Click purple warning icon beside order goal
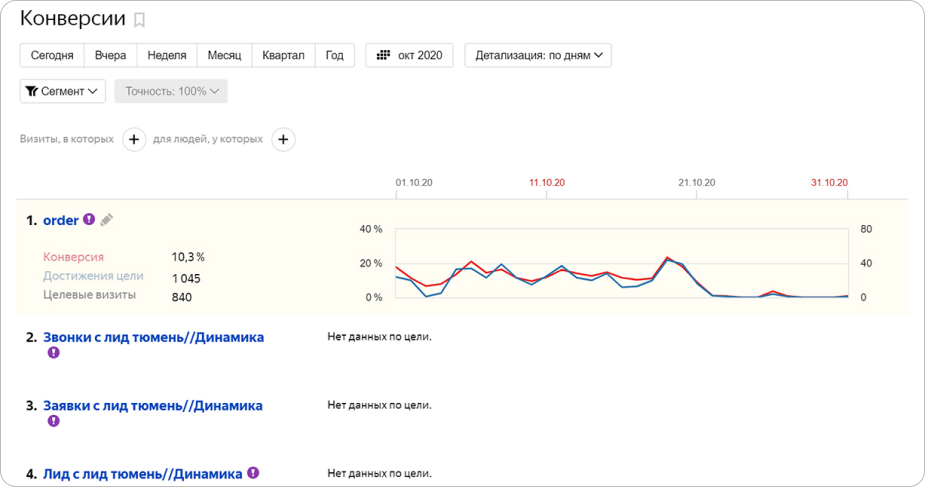The width and height of the screenshot is (925, 487). pyautogui.click(x=89, y=219)
